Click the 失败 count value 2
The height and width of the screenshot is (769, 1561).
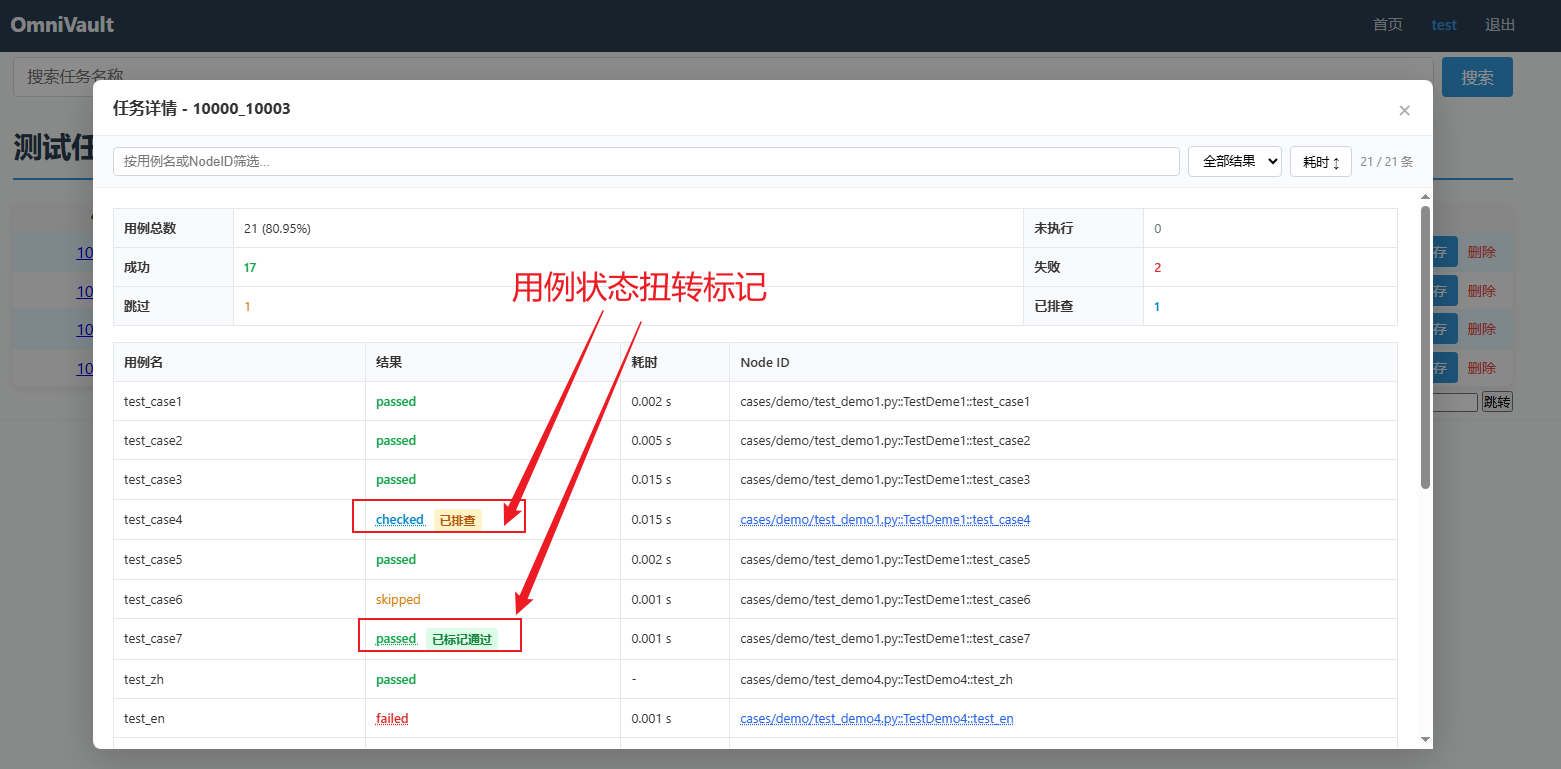(1158, 268)
